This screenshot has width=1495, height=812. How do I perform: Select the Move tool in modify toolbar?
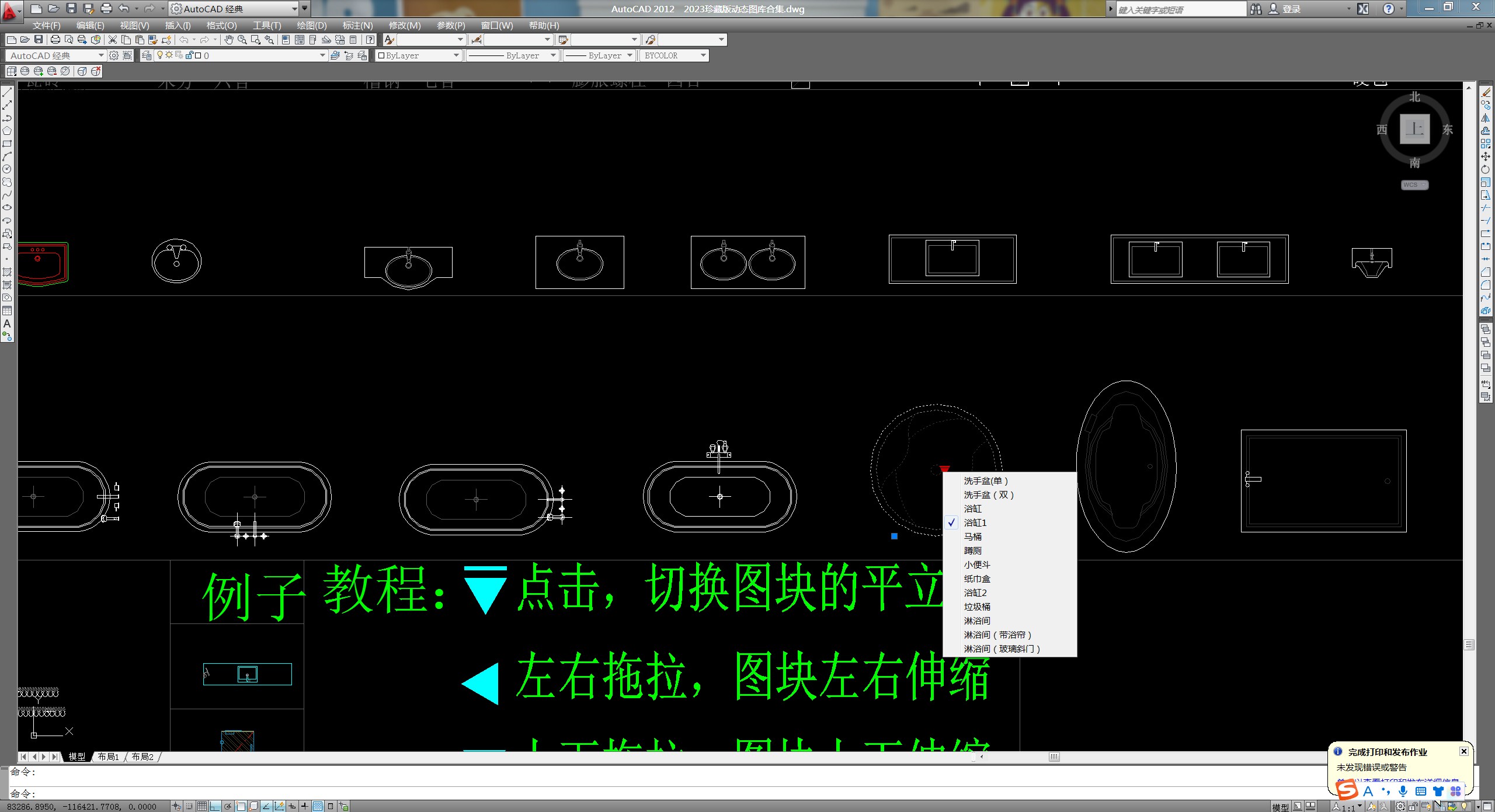(1486, 156)
